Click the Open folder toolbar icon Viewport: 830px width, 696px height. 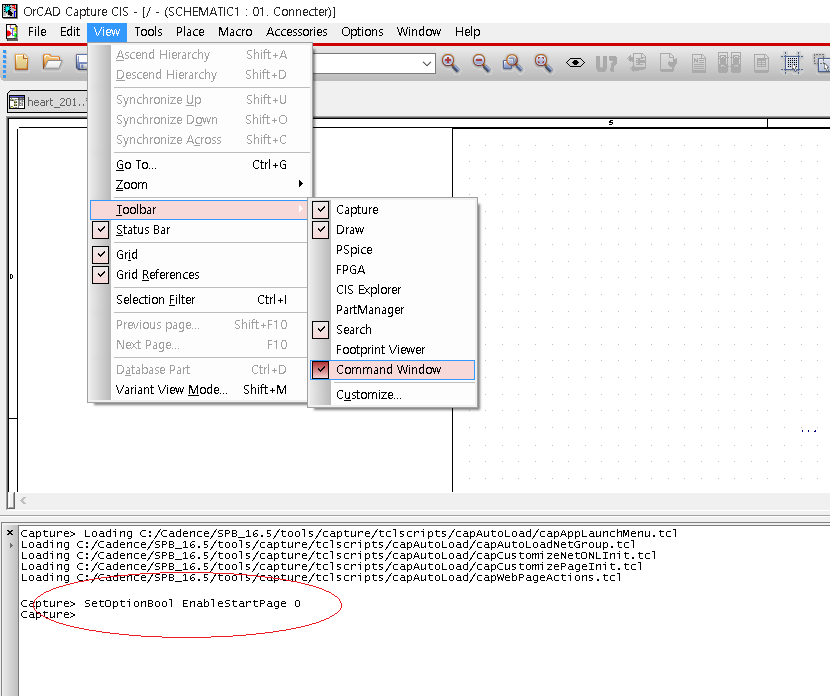pos(52,62)
